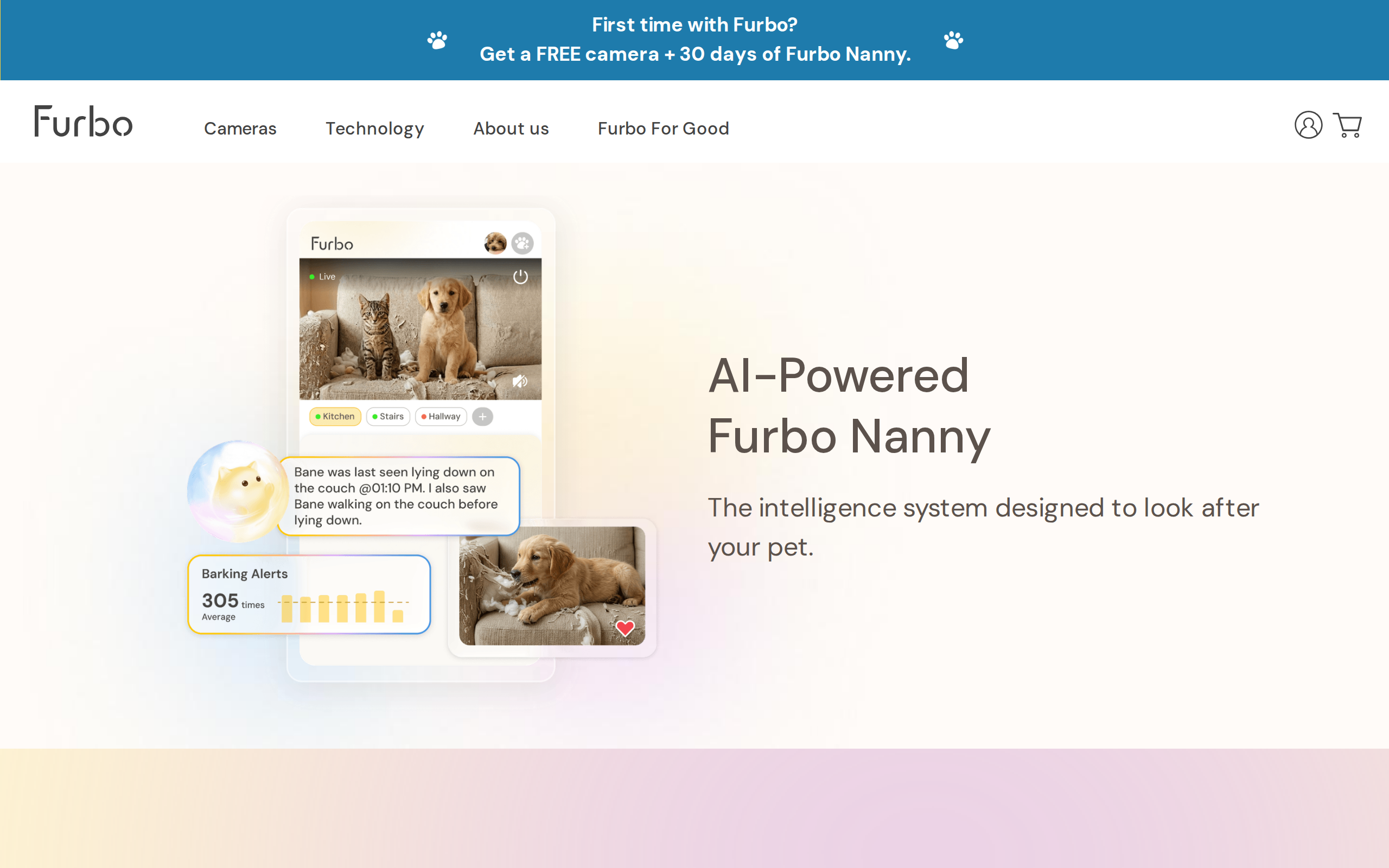Click 'The intelligence system designed' subtitle
Image resolution: width=1389 pixels, height=868 pixels.
983,527
